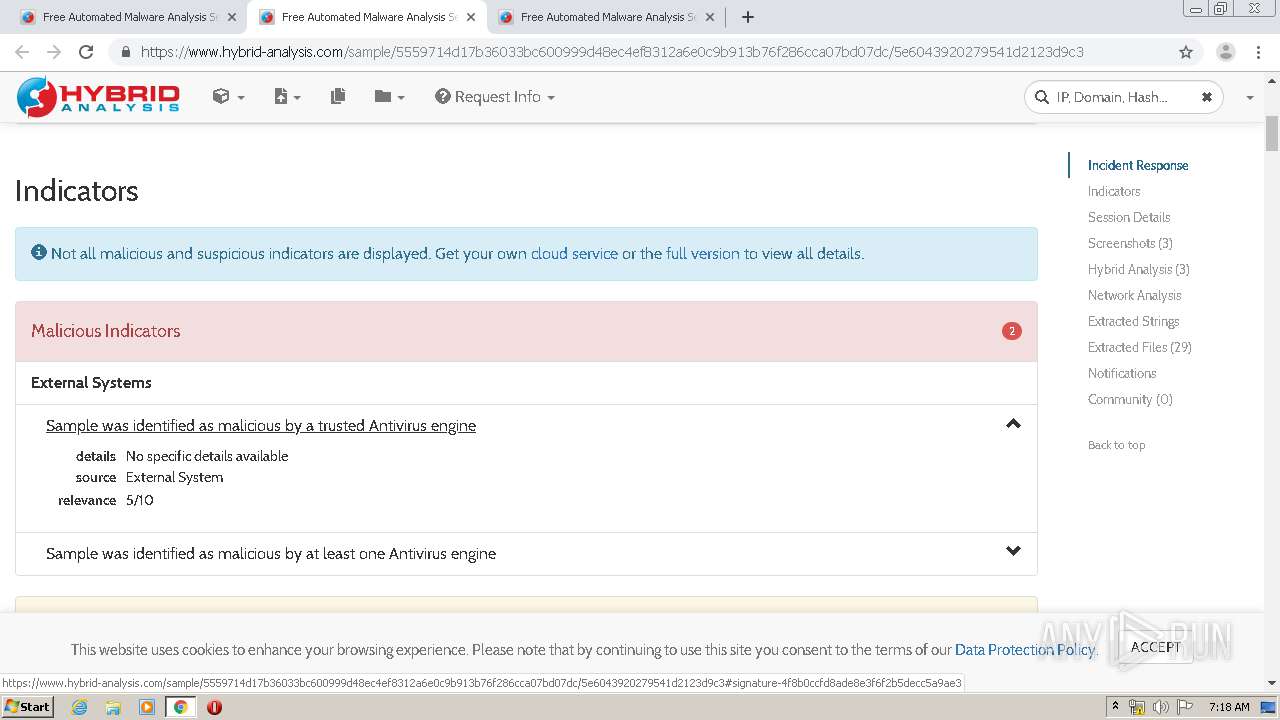Click the browser back arrow

(22, 52)
